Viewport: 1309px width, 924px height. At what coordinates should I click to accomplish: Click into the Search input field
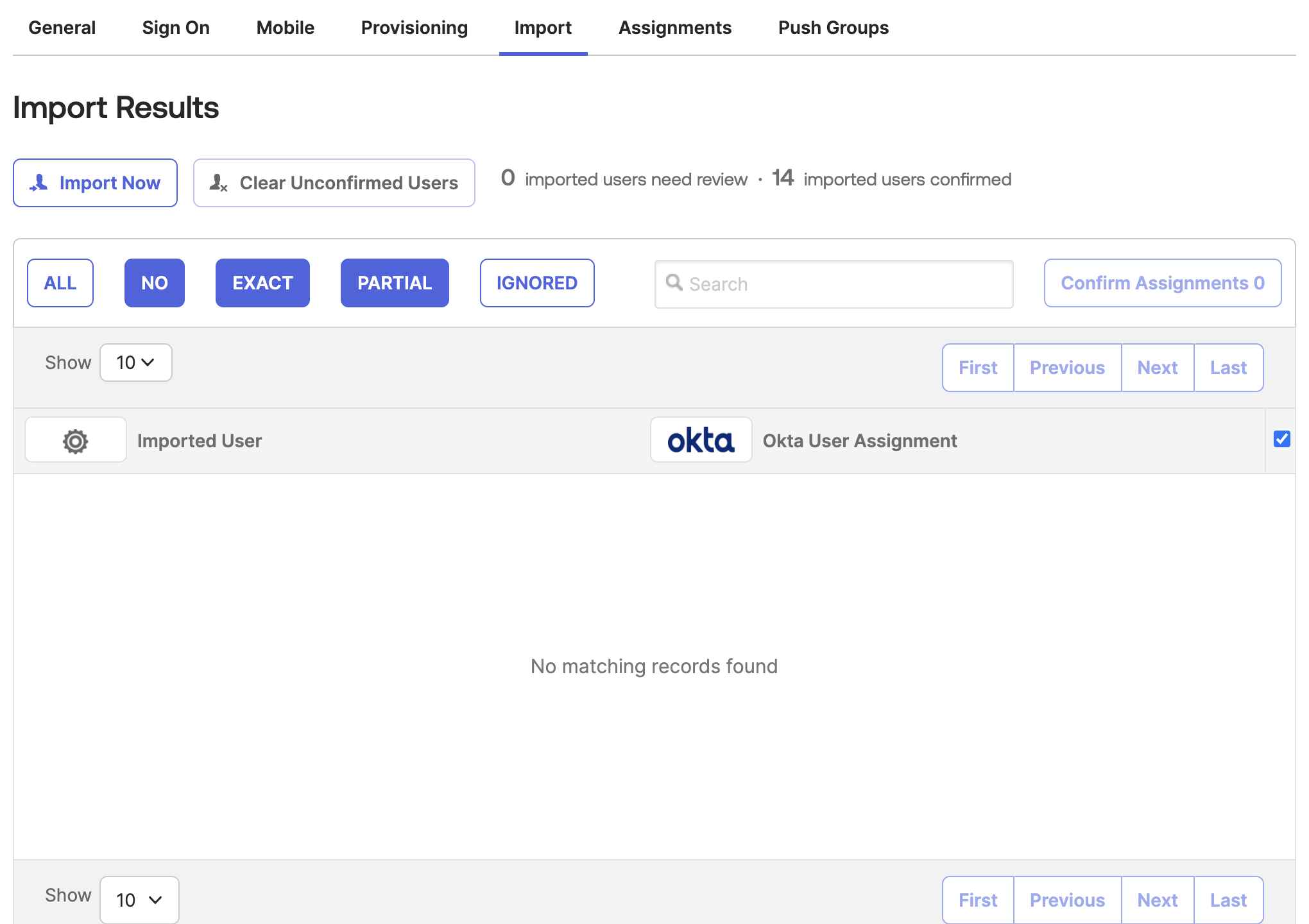pyautogui.click(x=834, y=284)
